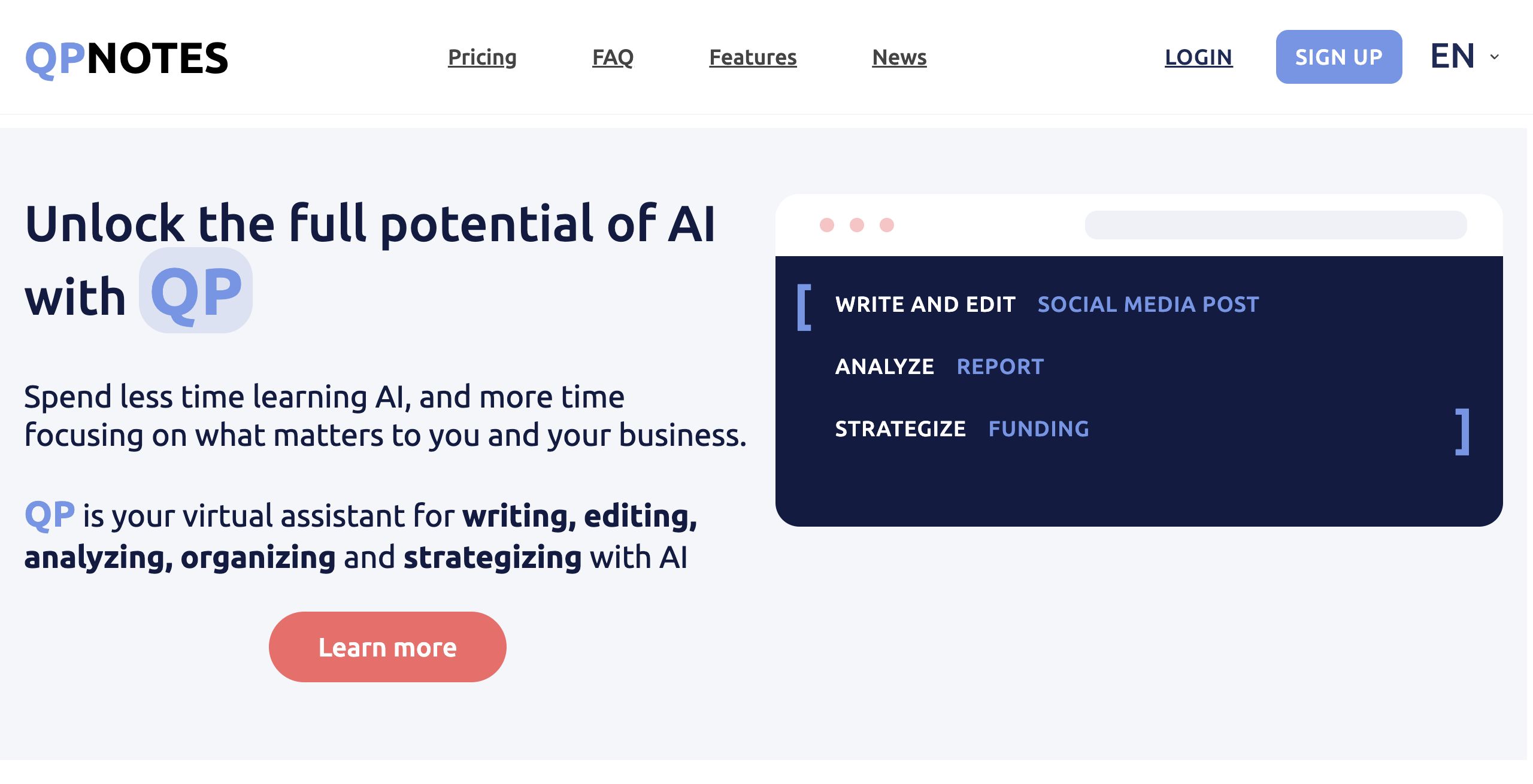Click the QPNOTES logo
The width and height of the screenshot is (1533, 784).
coord(126,59)
